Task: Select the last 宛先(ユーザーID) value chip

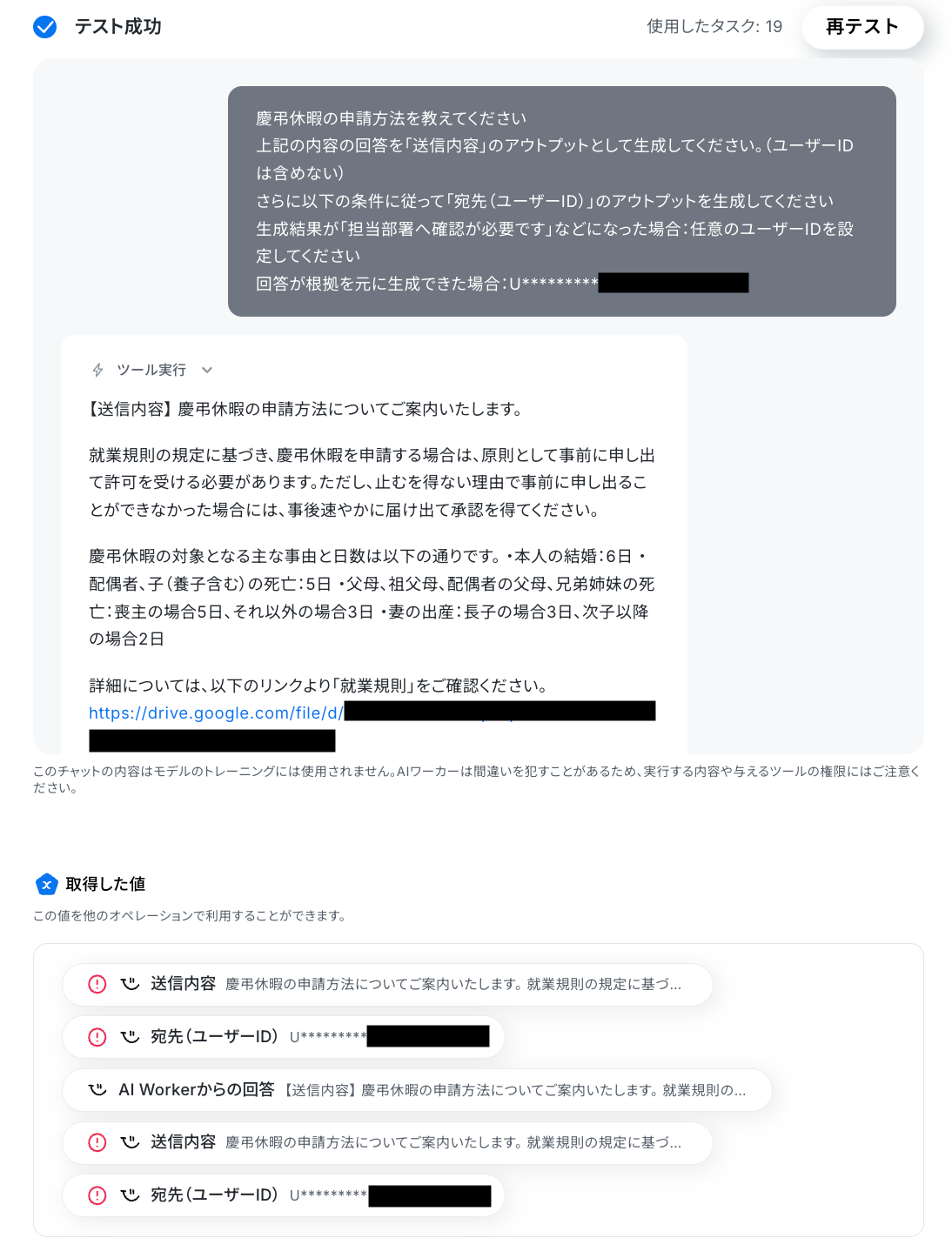Action: click(x=284, y=1195)
